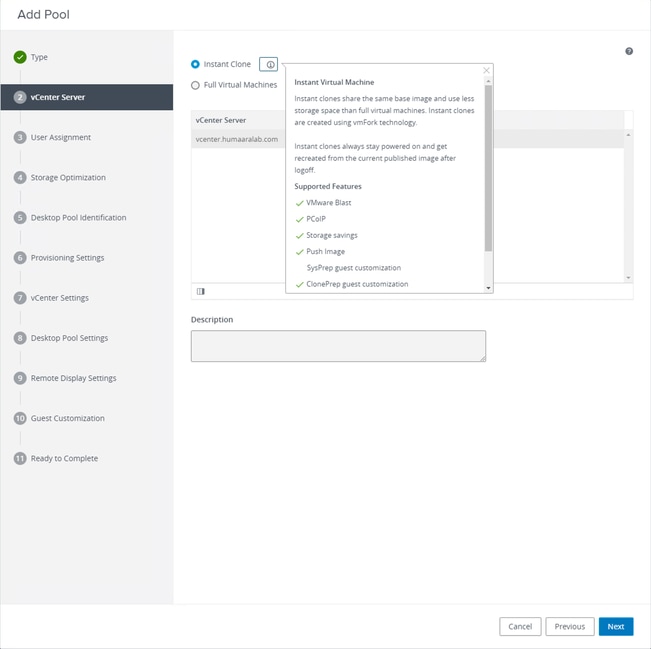This screenshot has width=651, height=649.
Task: Click the popup scrollbar up arrow
Action: coord(488,81)
